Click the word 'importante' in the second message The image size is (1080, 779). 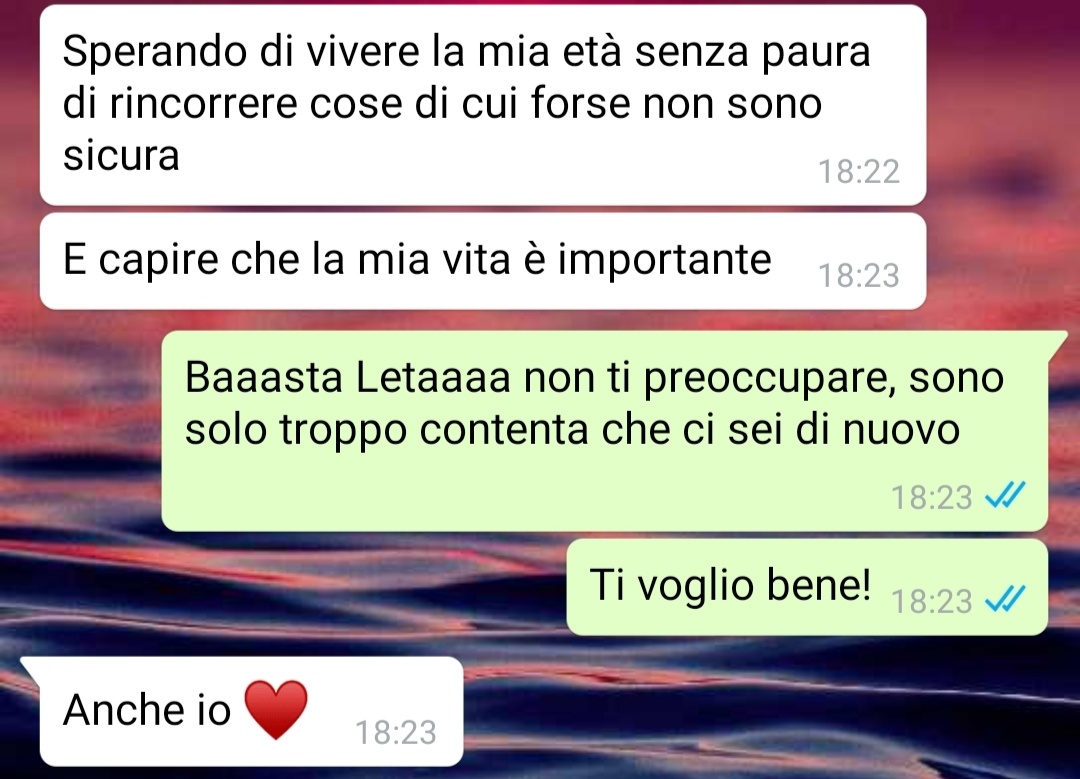664,260
